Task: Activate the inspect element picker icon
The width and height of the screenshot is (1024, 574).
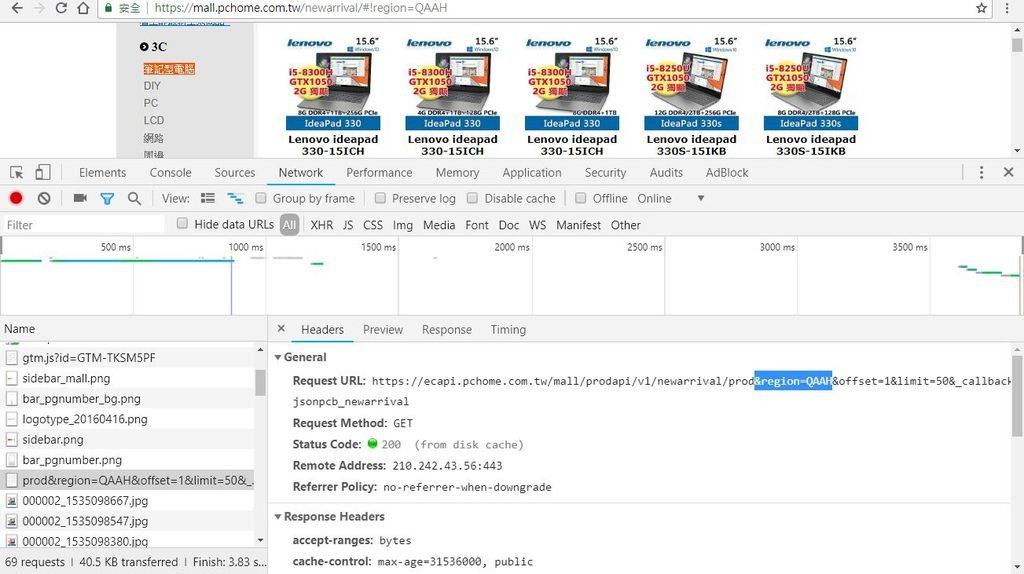Action: 17,172
